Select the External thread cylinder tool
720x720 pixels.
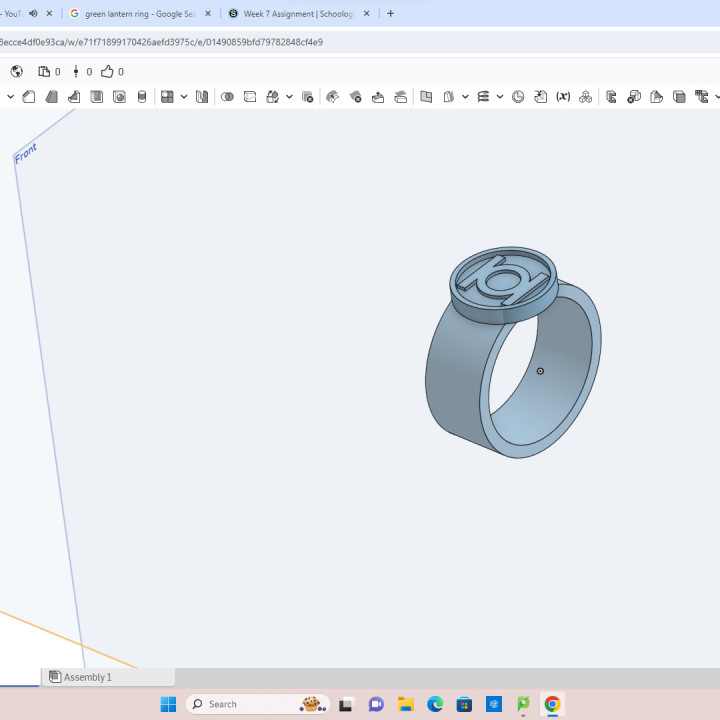142,97
